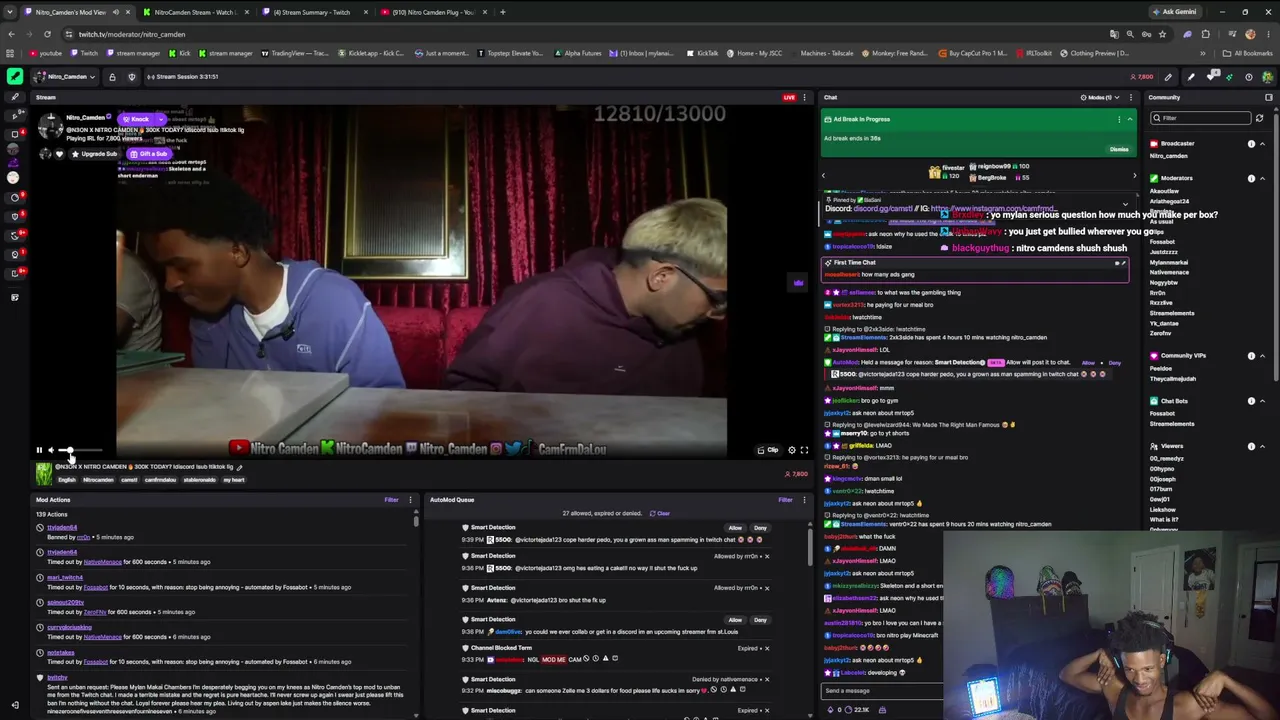Deny the 9:39 PM Smart Detection message
Screen dimensions: 1280x720
pos(760,528)
